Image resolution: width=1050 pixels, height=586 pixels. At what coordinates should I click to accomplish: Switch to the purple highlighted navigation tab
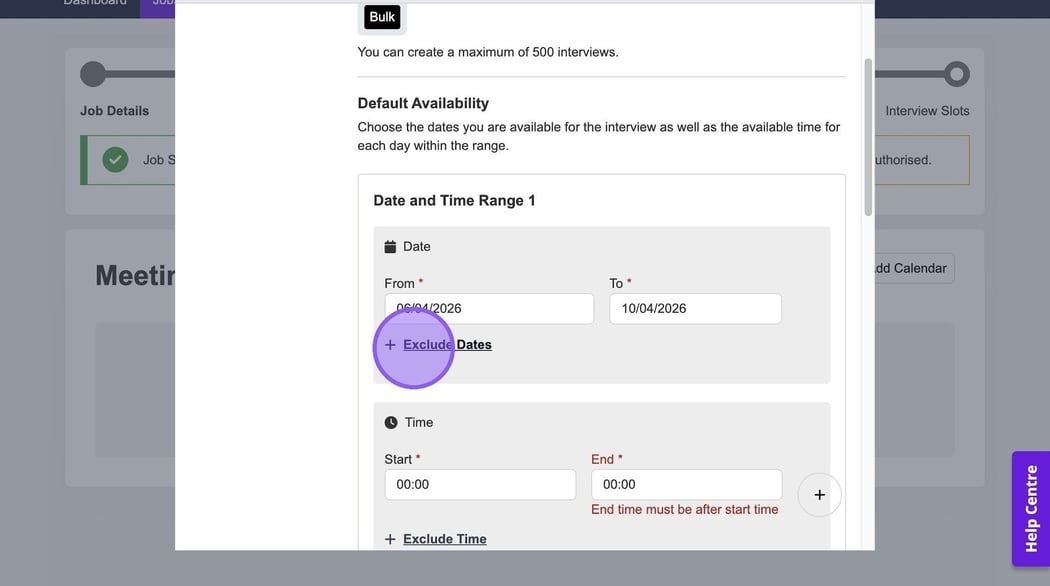click(x=158, y=4)
